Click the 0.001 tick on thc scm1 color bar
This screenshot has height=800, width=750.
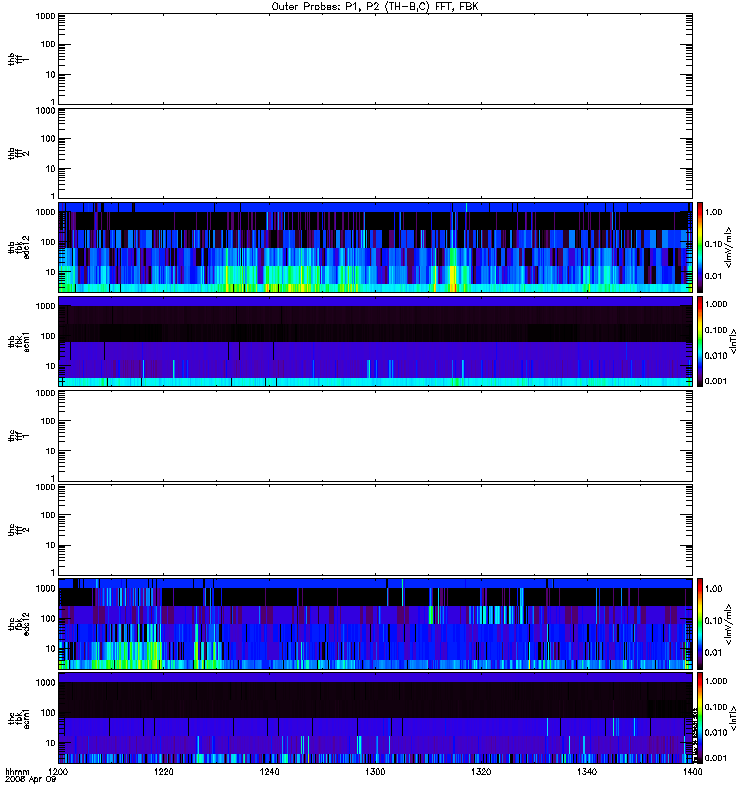(716, 758)
